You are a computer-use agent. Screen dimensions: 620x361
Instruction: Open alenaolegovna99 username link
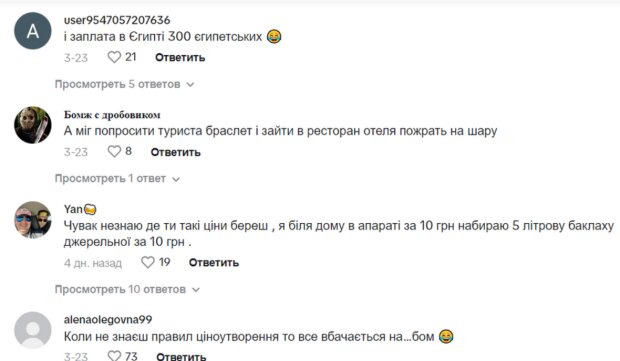(108, 319)
